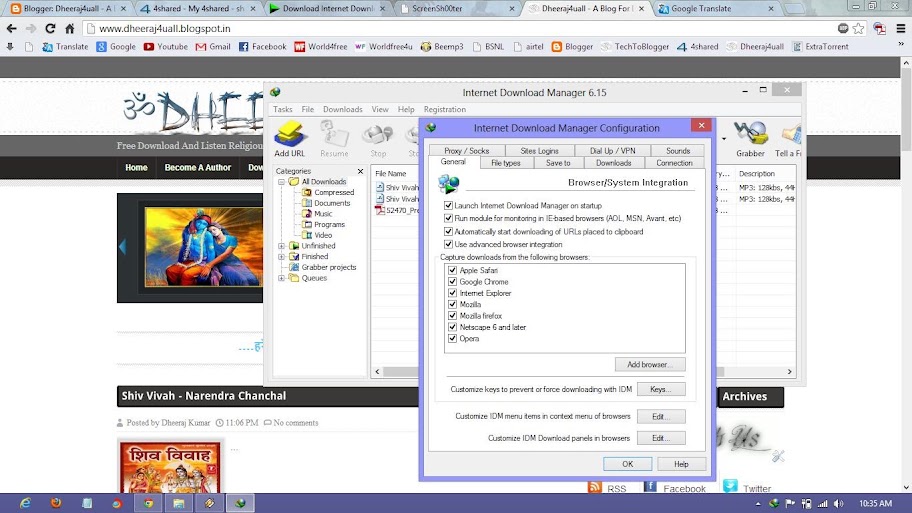This screenshot has width=912, height=513.
Task: Toggle the Google Chrome browser checkbox
Action: (x=453, y=282)
